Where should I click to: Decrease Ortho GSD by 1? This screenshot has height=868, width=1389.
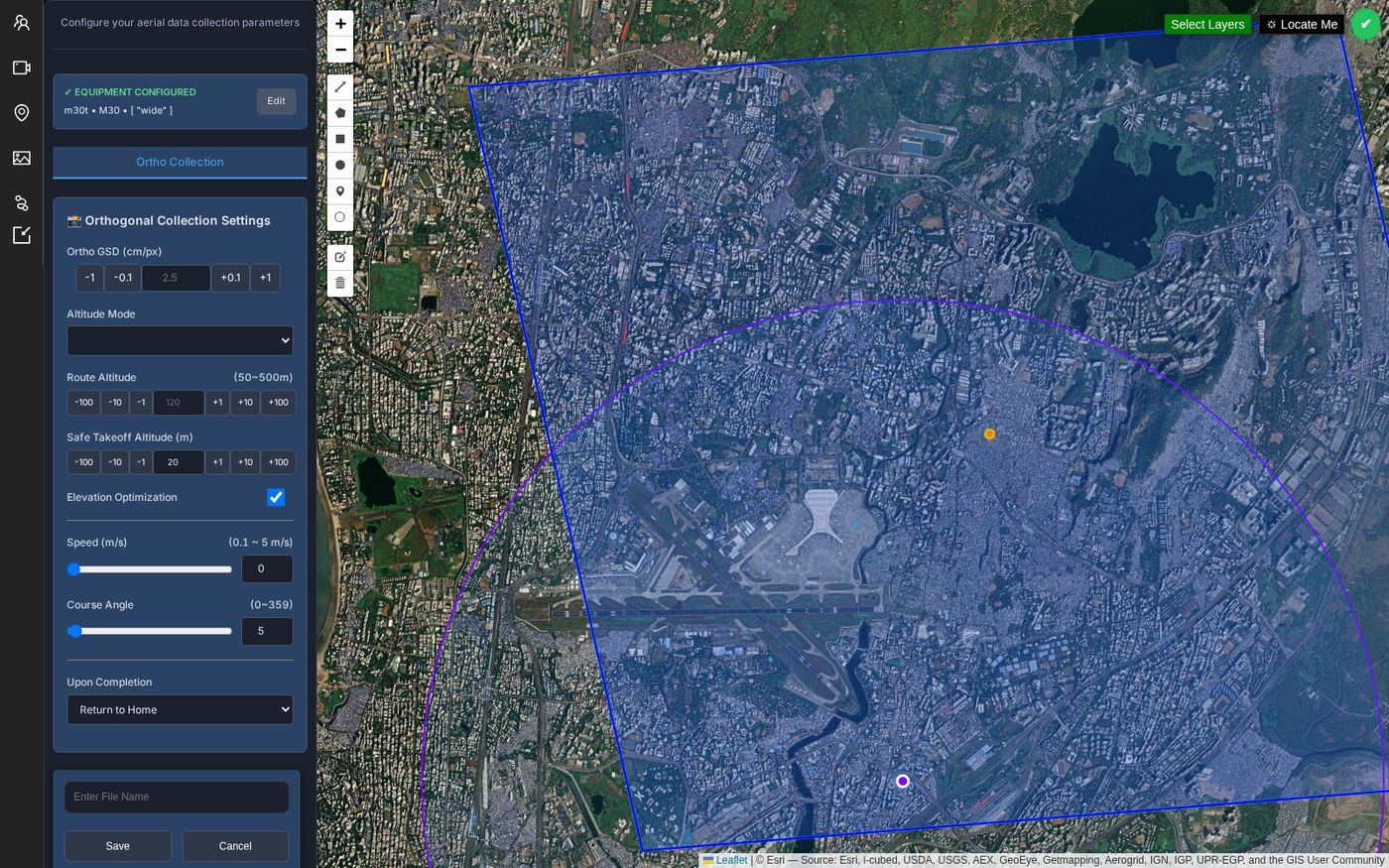[x=89, y=278]
